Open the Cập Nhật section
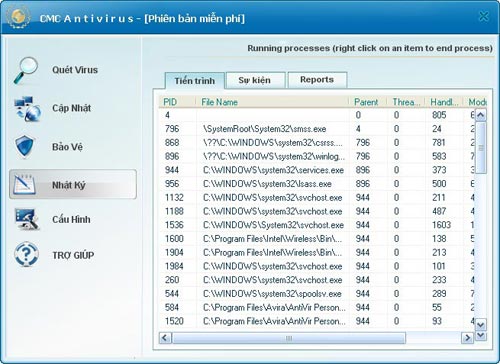This screenshot has height=364, width=500. 71,108
